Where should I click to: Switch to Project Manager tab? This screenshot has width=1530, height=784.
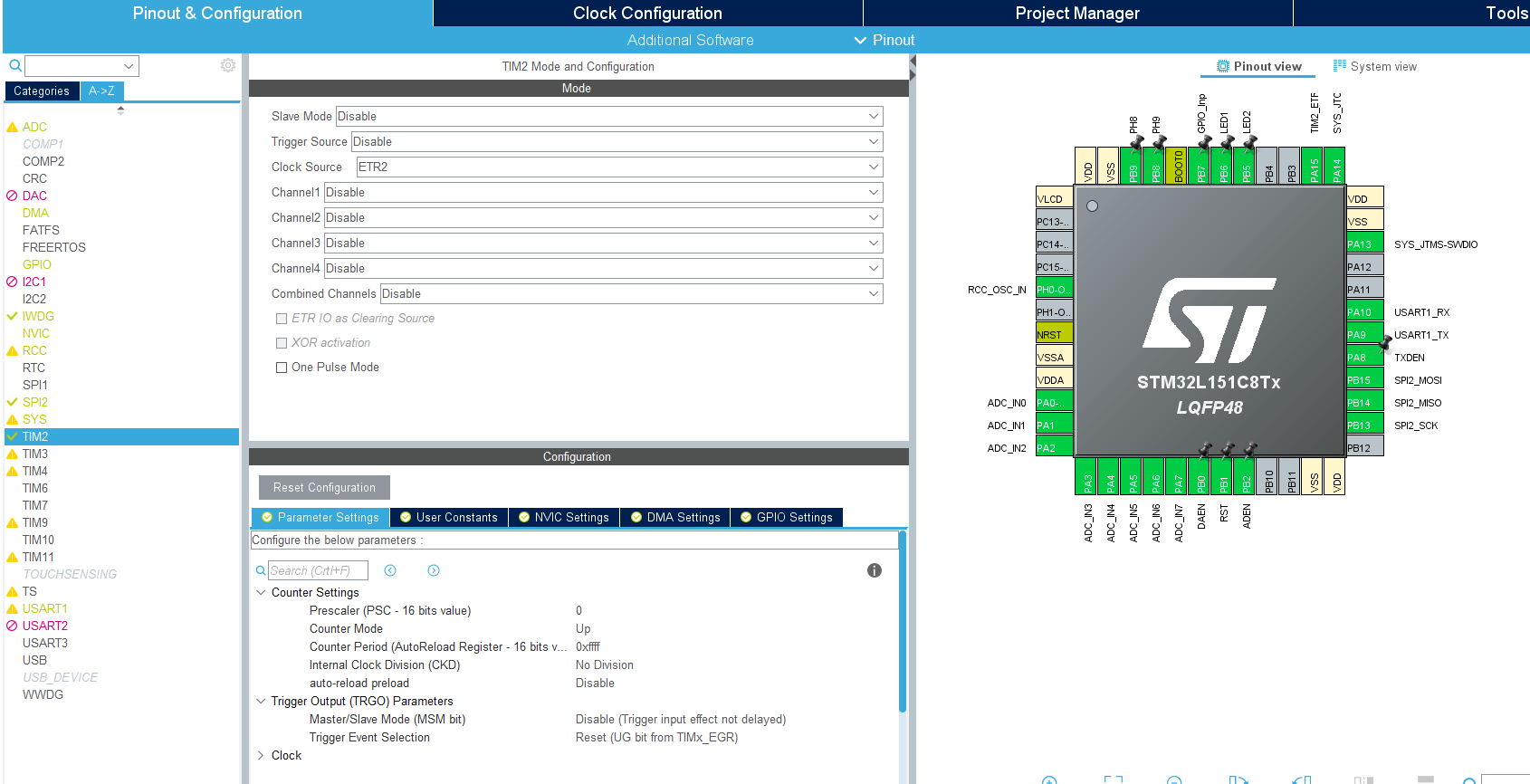[1077, 13]
